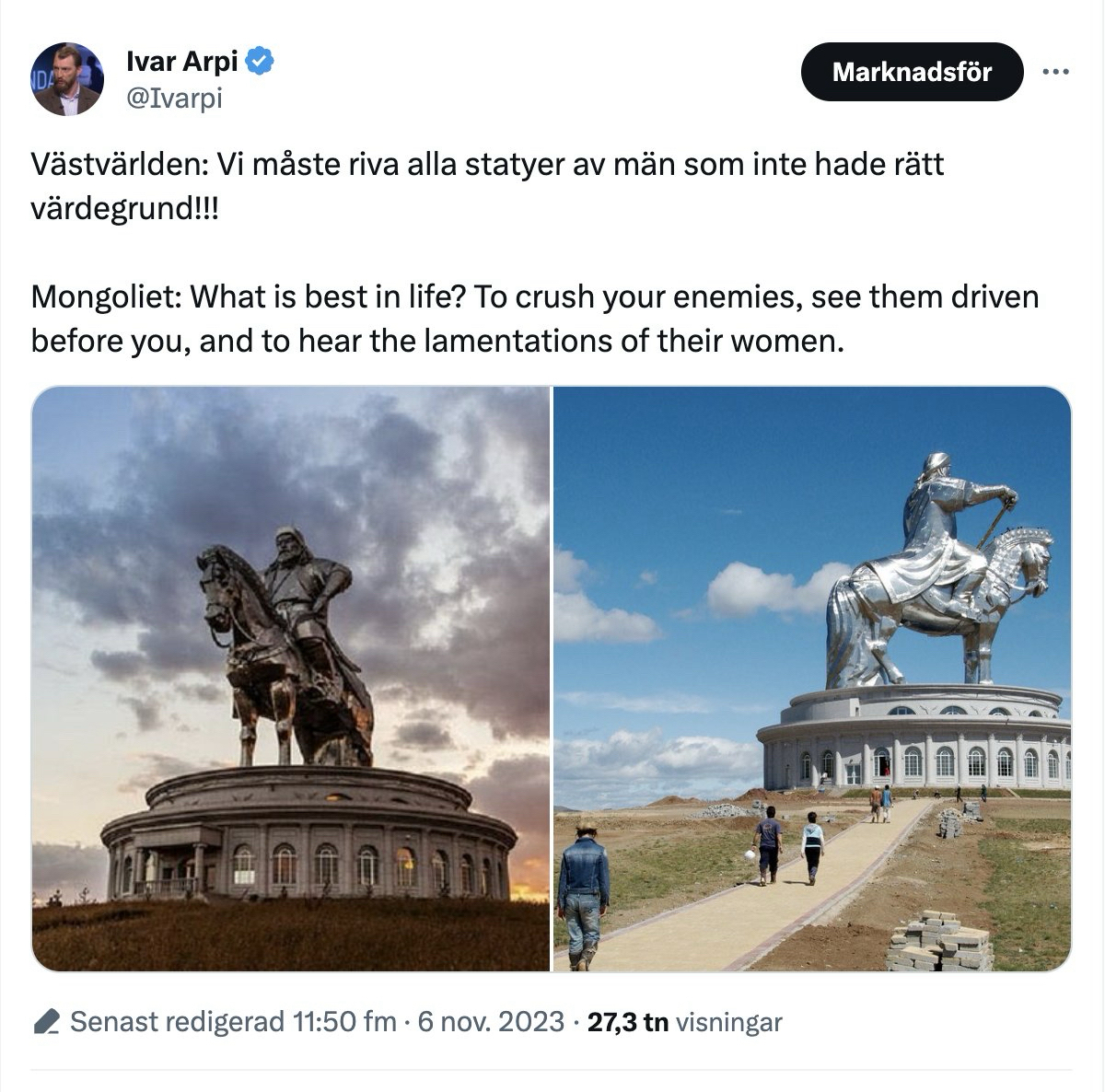Open Ivar Arpi's profile avatar
Screen dimensions: 1105x1092
click(66, 80)
